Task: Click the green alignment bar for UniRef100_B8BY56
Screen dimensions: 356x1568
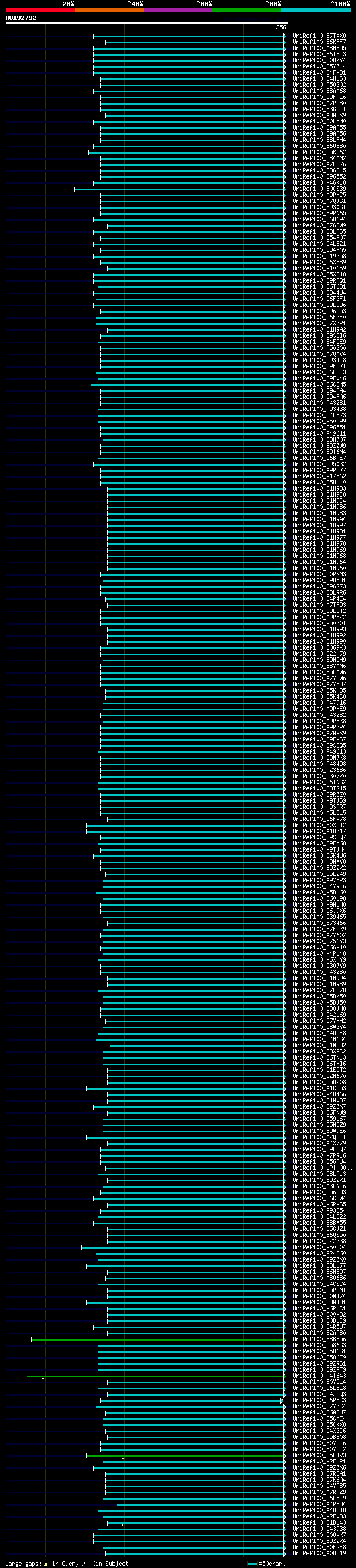Action: pos(158,1340)
